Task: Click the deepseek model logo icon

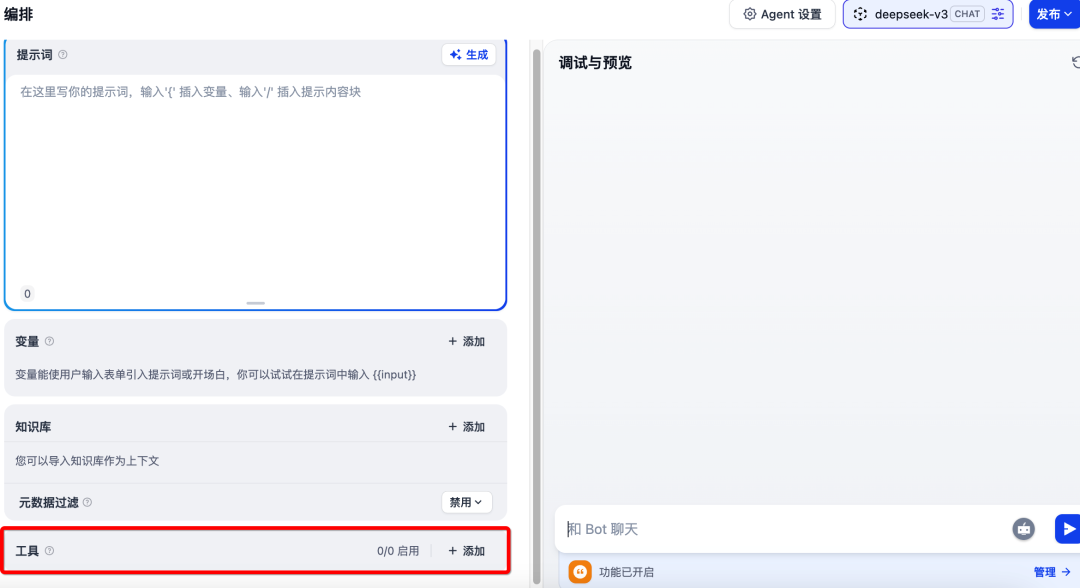Action: (861, 14)
